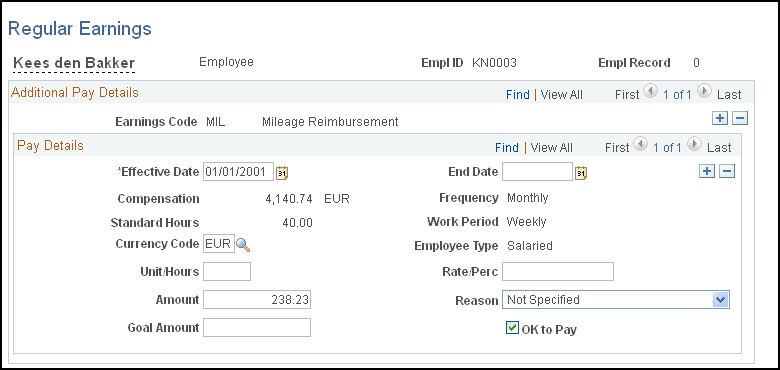Screen dimensions: 780x370
Task: Click the Goal Amount input field
Action: (x=257, y=327)
